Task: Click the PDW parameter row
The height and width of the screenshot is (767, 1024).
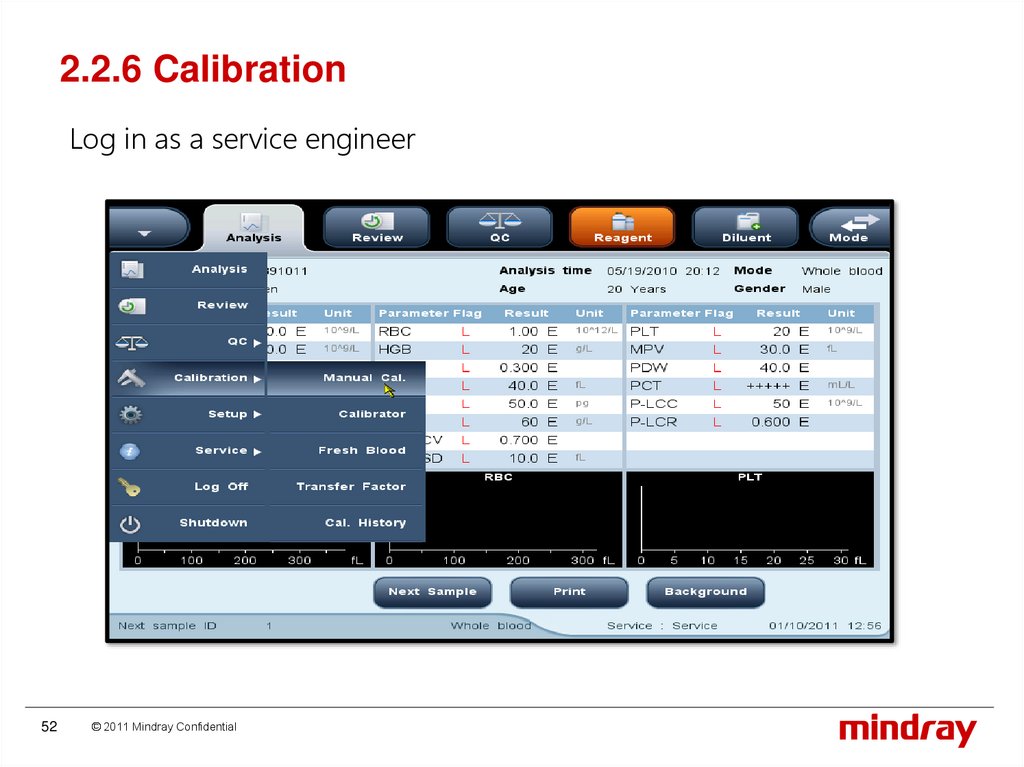Action: tap(750, 368)
